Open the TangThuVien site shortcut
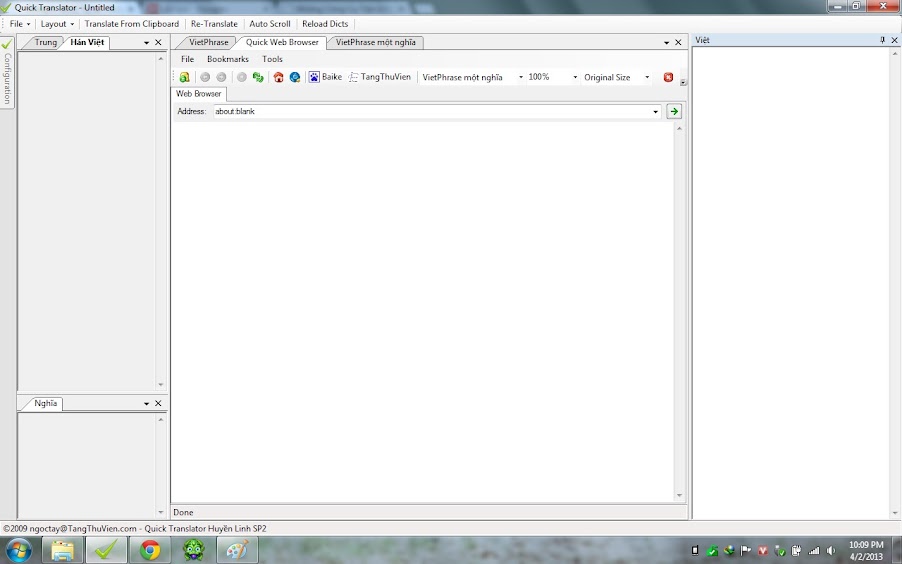Image resolution: width=902 pixels, height=564 pixels. (379, 77)
